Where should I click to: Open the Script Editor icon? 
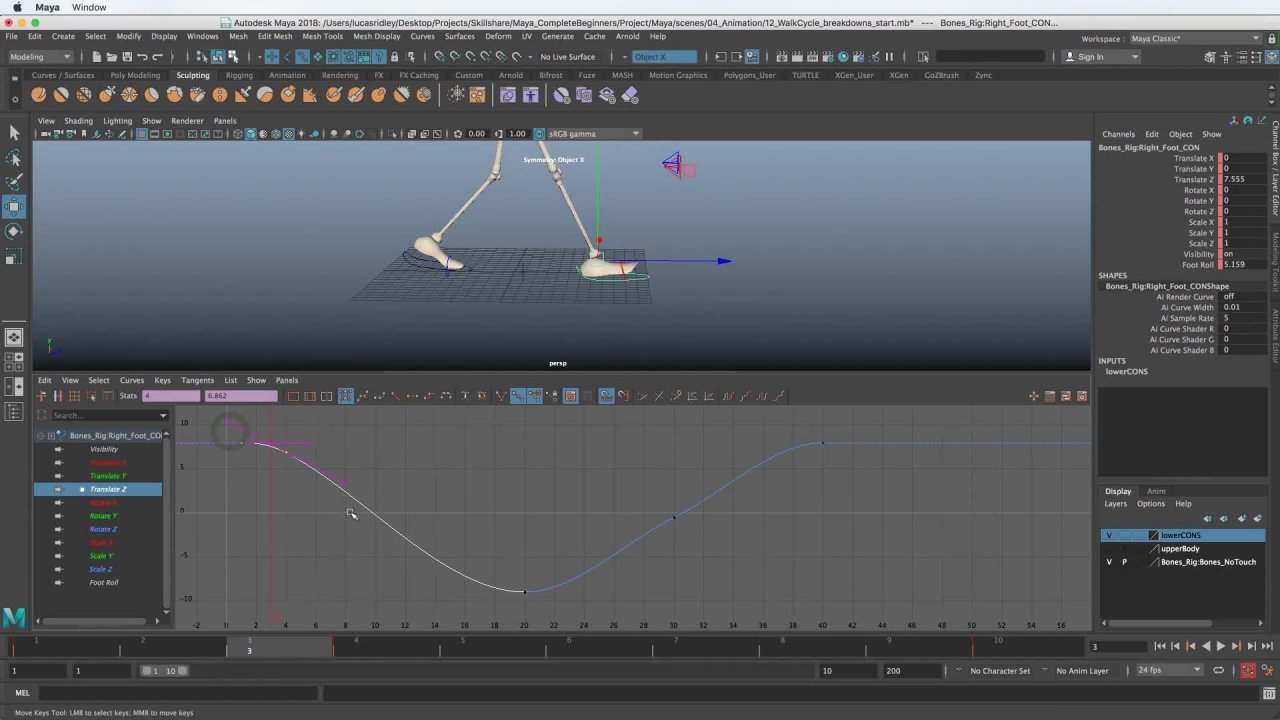[x=1267, y=693]
